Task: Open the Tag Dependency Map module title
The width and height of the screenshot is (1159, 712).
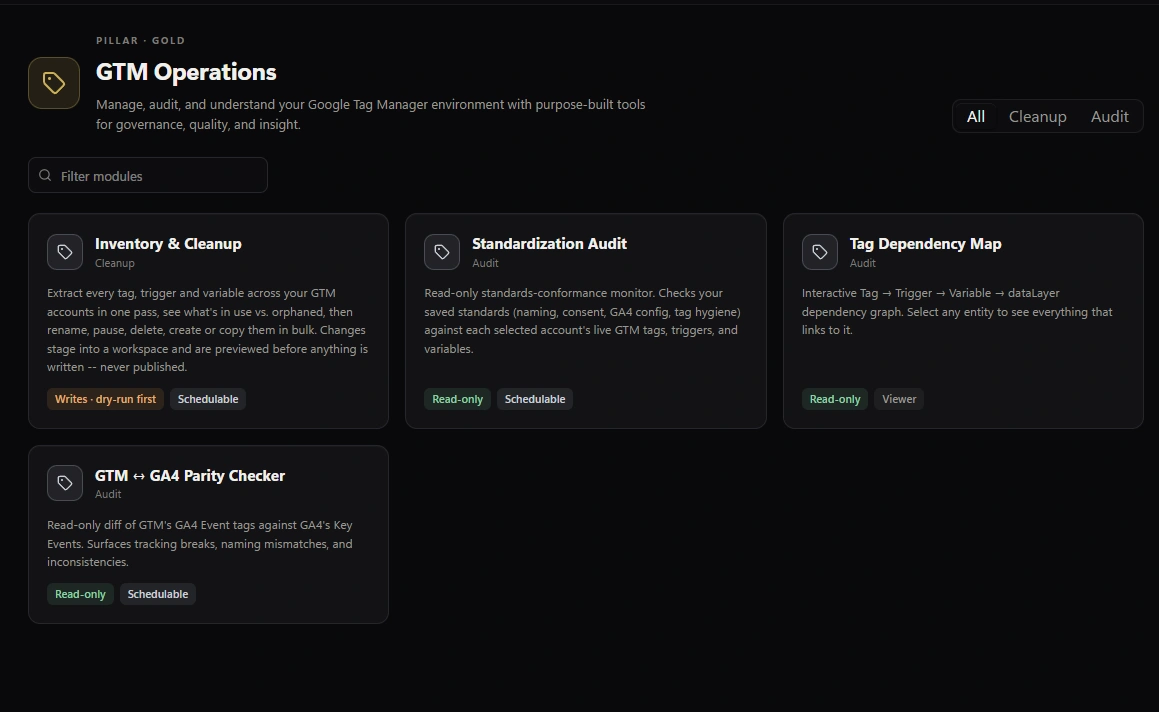Action: coord(925,244)
